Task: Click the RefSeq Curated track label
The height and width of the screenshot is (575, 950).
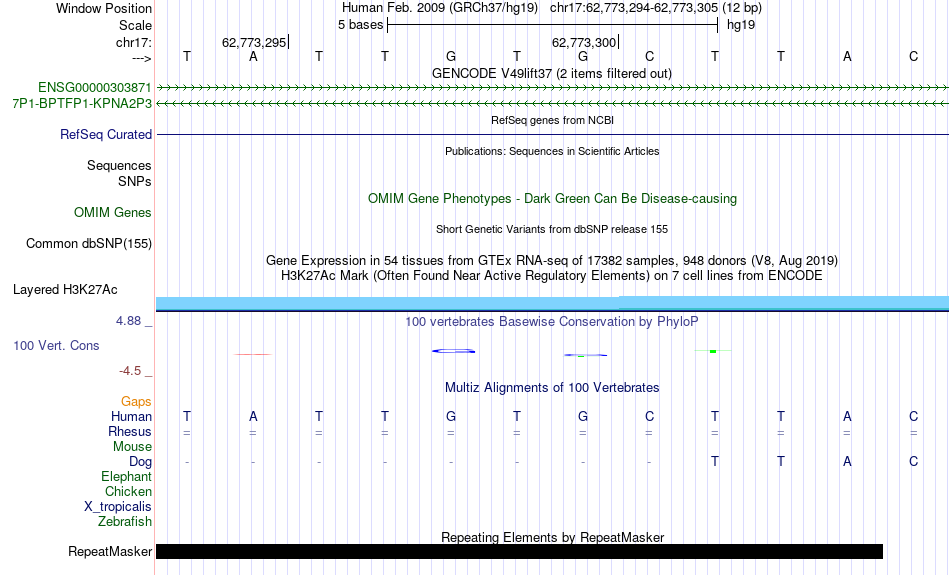Action: [x=105, y=135]
